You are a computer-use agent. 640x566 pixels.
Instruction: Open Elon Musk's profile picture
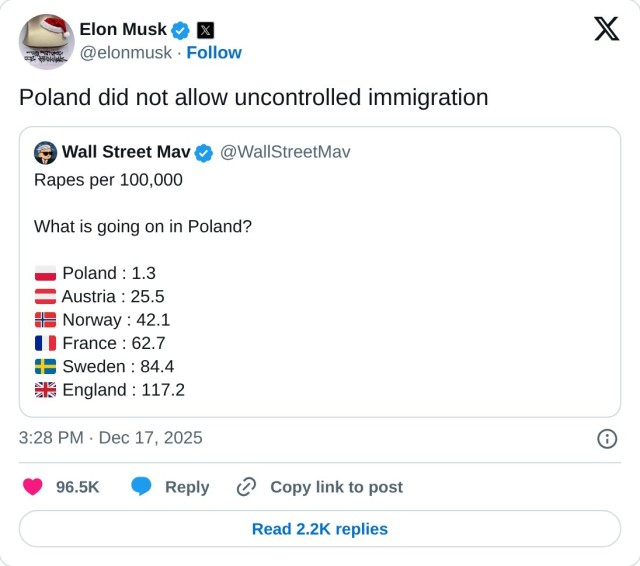(46, 41)
